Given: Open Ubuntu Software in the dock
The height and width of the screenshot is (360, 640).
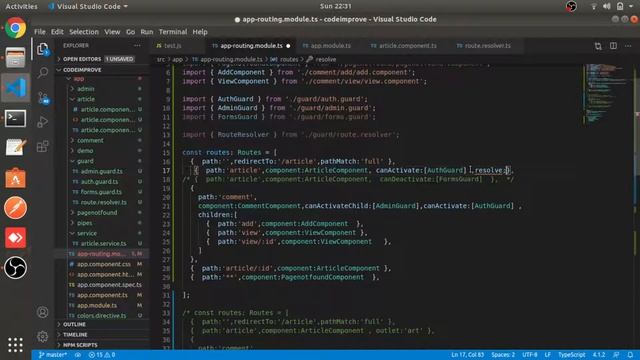Looking at the screenshot, I should tap(16, 178).
